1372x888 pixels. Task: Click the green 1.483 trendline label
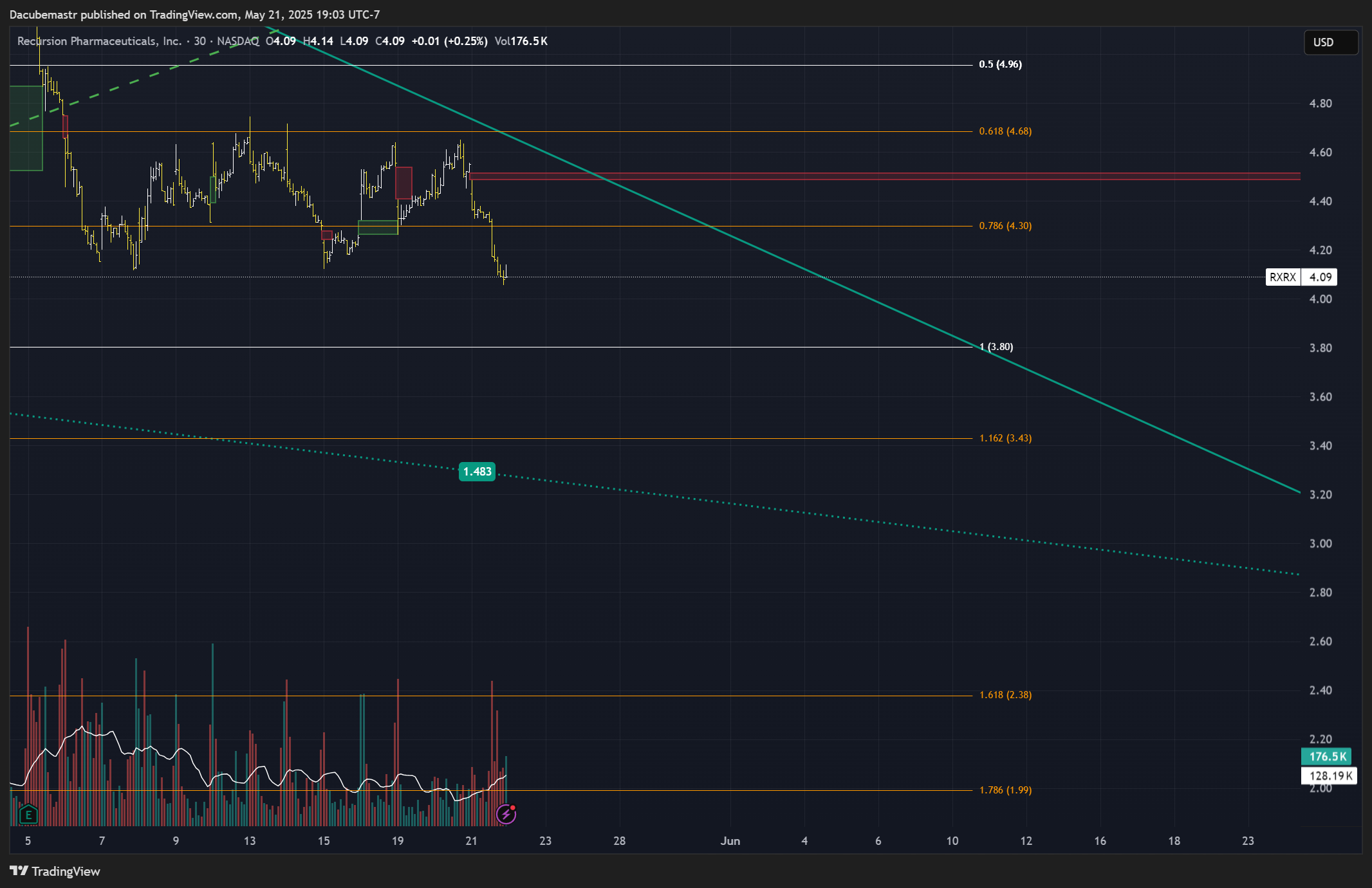(477, 472)
